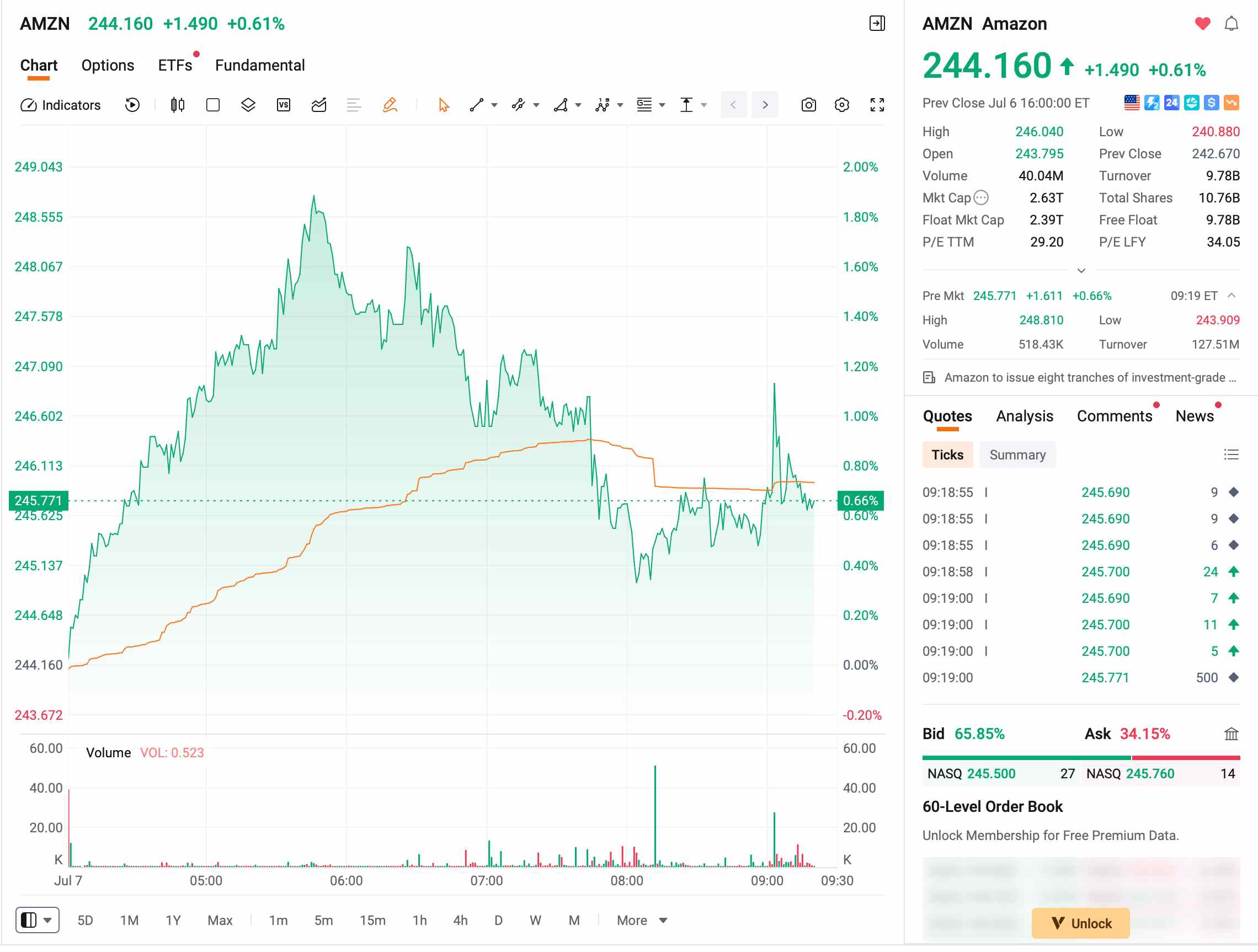Click the Mkt Cap more info icon
Screen dimensions: 1258x952
[x=981, y=197]
